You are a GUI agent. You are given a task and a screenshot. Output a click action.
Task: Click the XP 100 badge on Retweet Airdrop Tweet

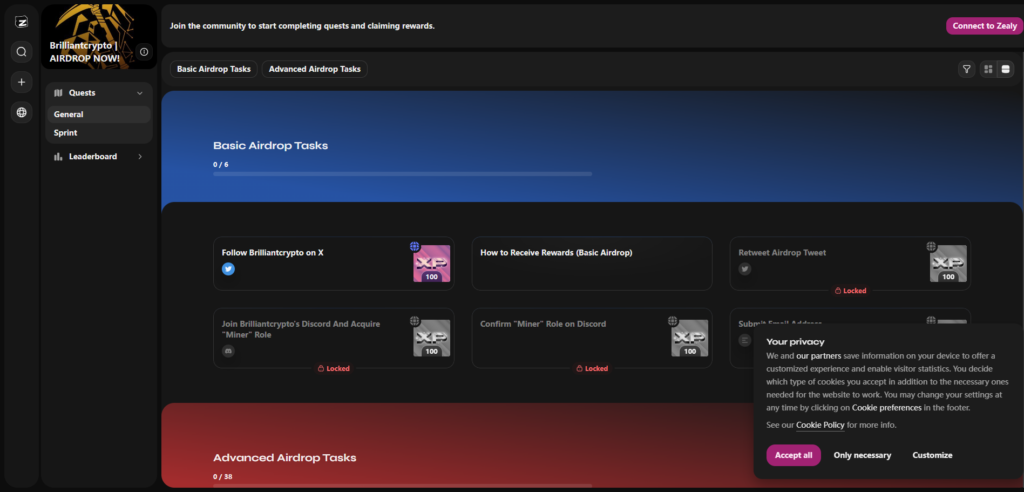pyautogui.click(x=948, y=263)
